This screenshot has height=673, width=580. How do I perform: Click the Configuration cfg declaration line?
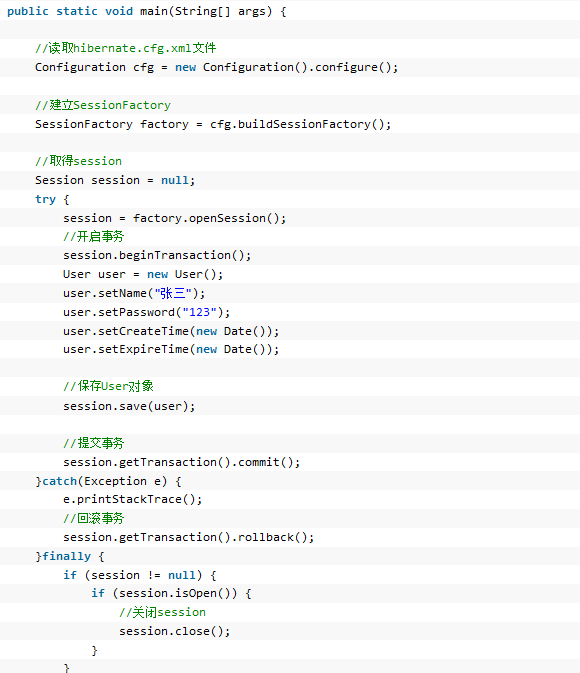tap(216, 67)
